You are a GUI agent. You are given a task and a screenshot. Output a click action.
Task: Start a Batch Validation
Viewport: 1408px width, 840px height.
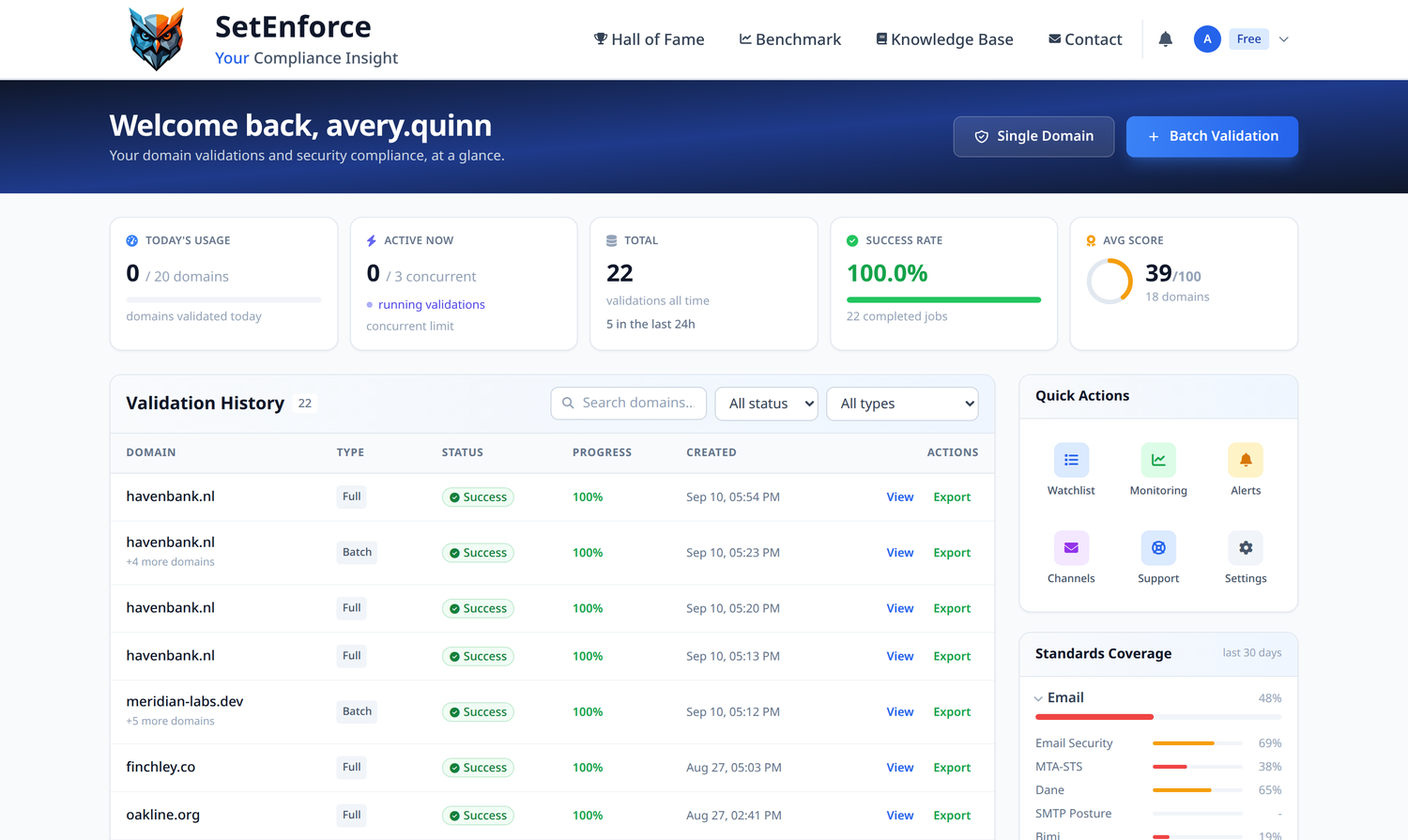[1212, 137]
